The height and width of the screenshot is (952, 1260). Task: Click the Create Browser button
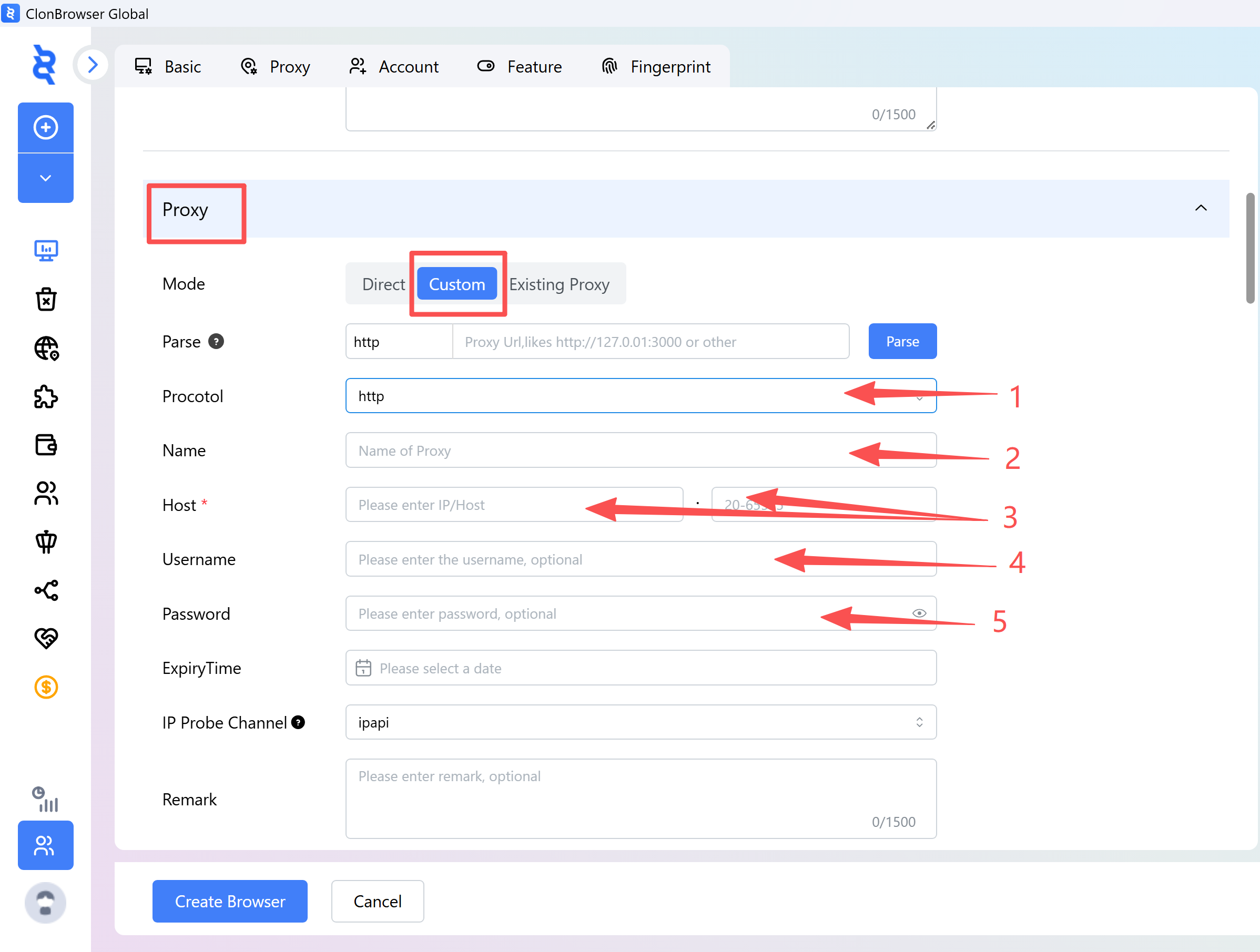[230, 902]
